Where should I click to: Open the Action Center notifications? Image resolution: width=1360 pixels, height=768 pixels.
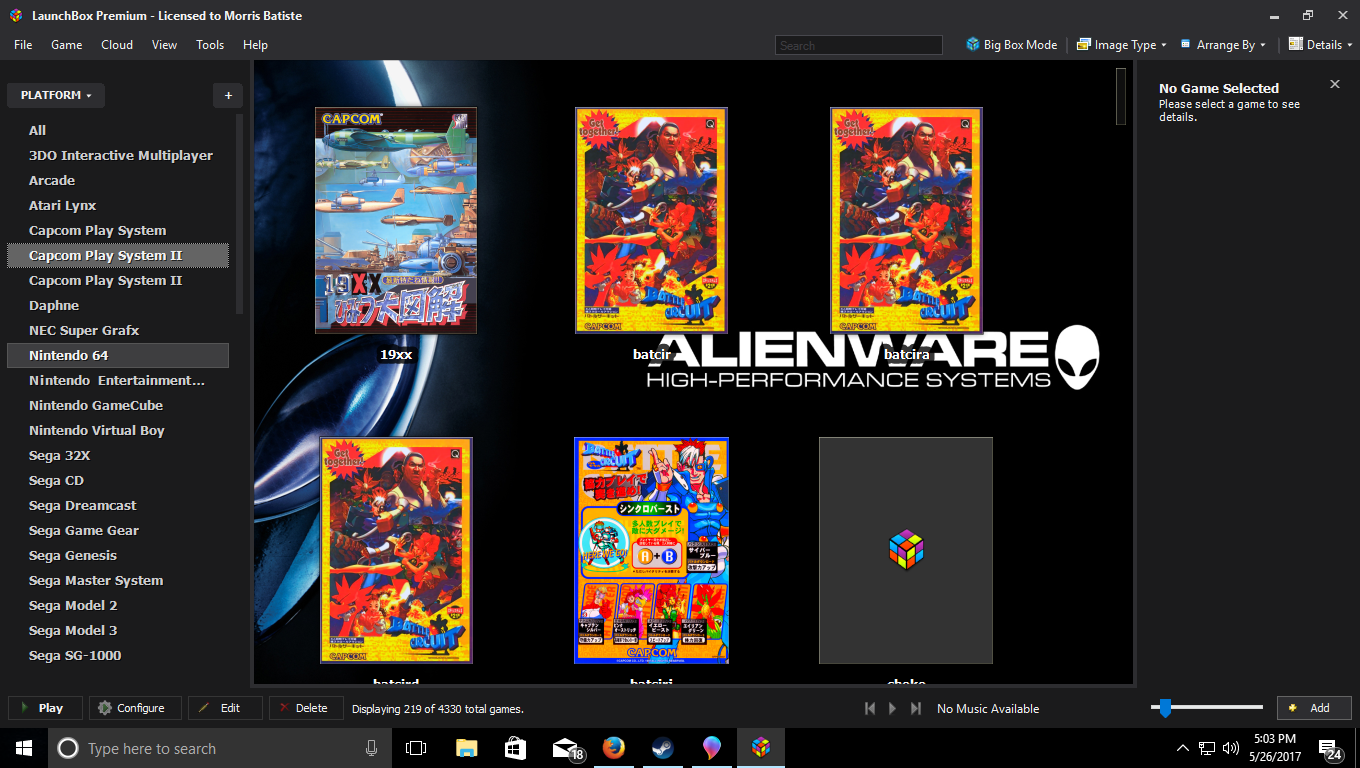click(1331, 748)
